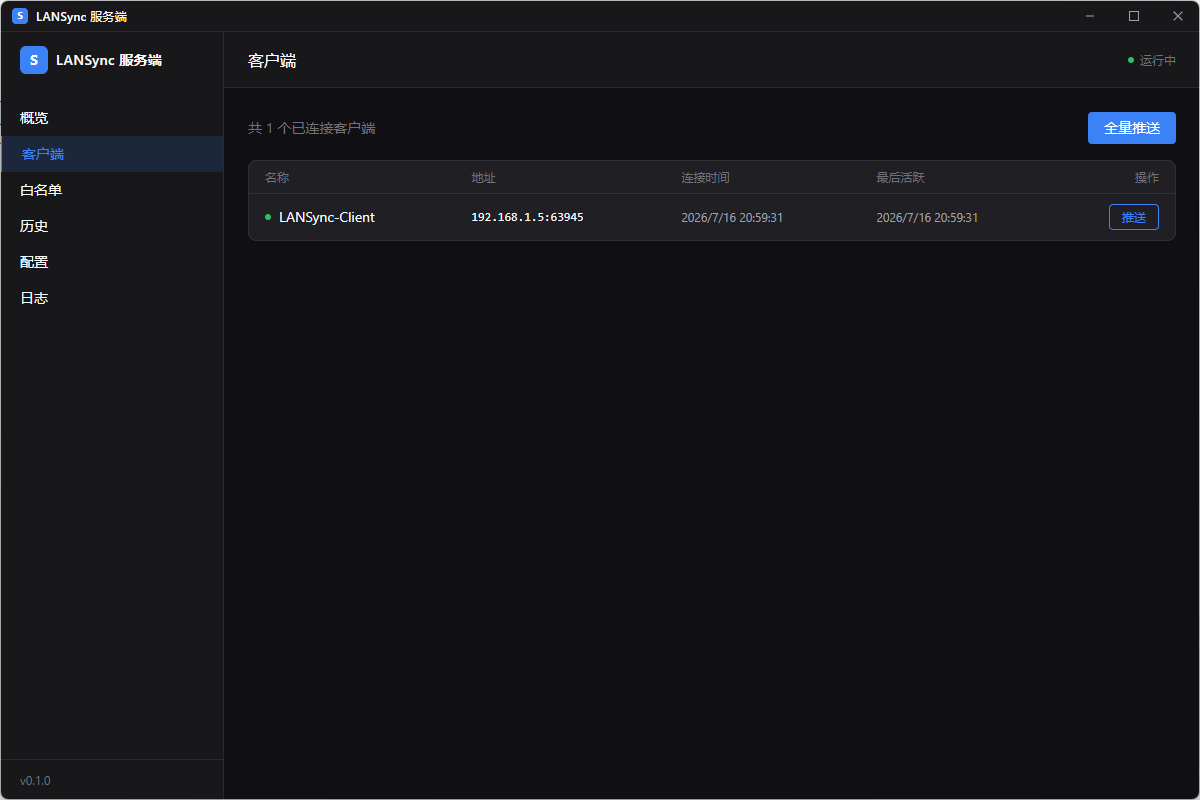This screenshot has width=1200, height=800.
Task: Click the green online dot beside LANSync-Client
Action: [x=268, y=217]
